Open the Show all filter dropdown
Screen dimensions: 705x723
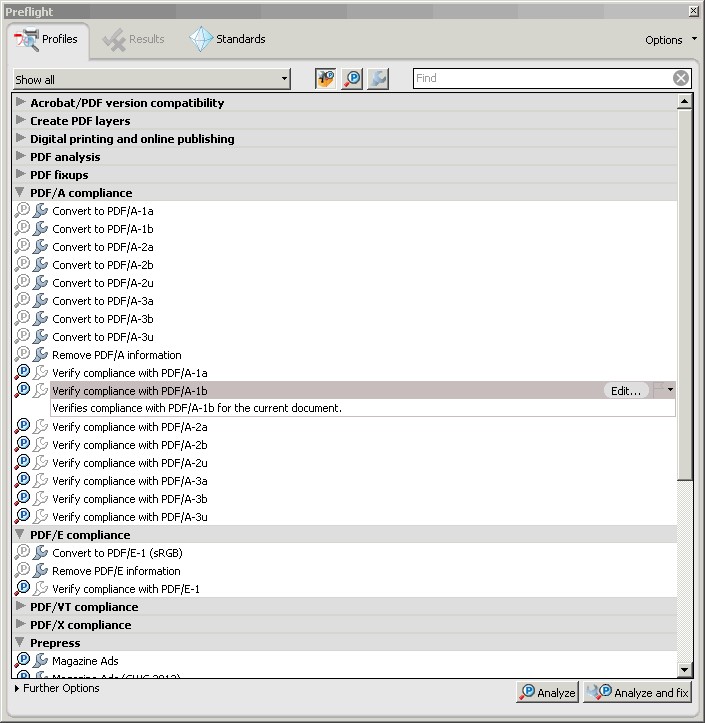[152, 79]
